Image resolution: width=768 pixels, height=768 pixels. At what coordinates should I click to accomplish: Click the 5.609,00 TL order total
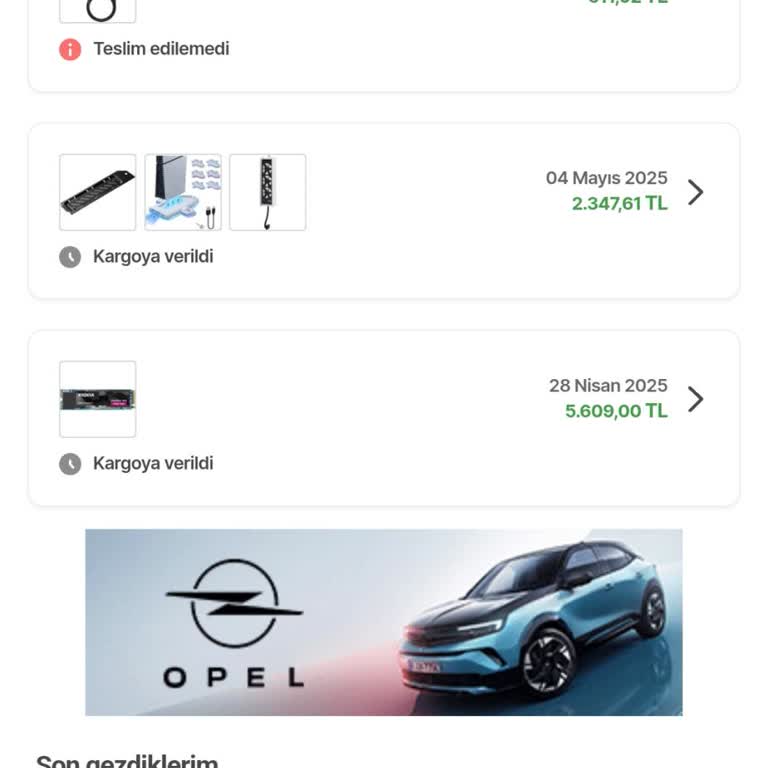point(616,411)
